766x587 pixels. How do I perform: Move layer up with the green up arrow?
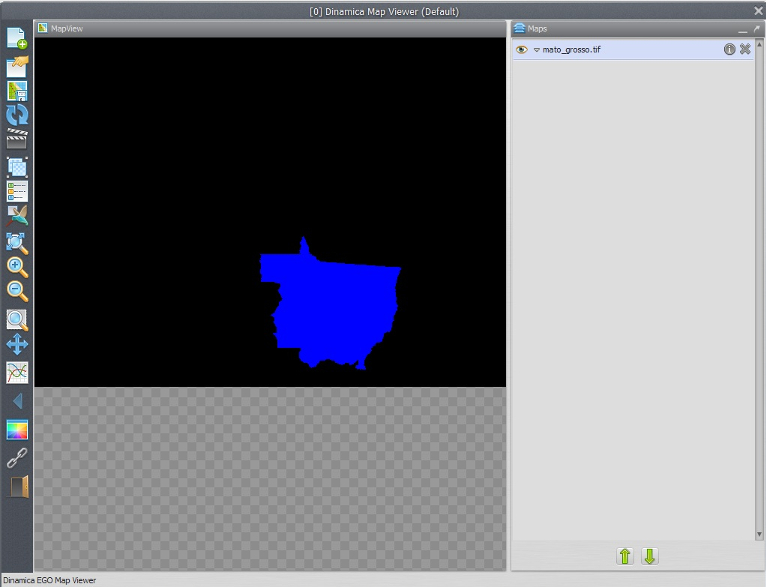click(625, 556)
